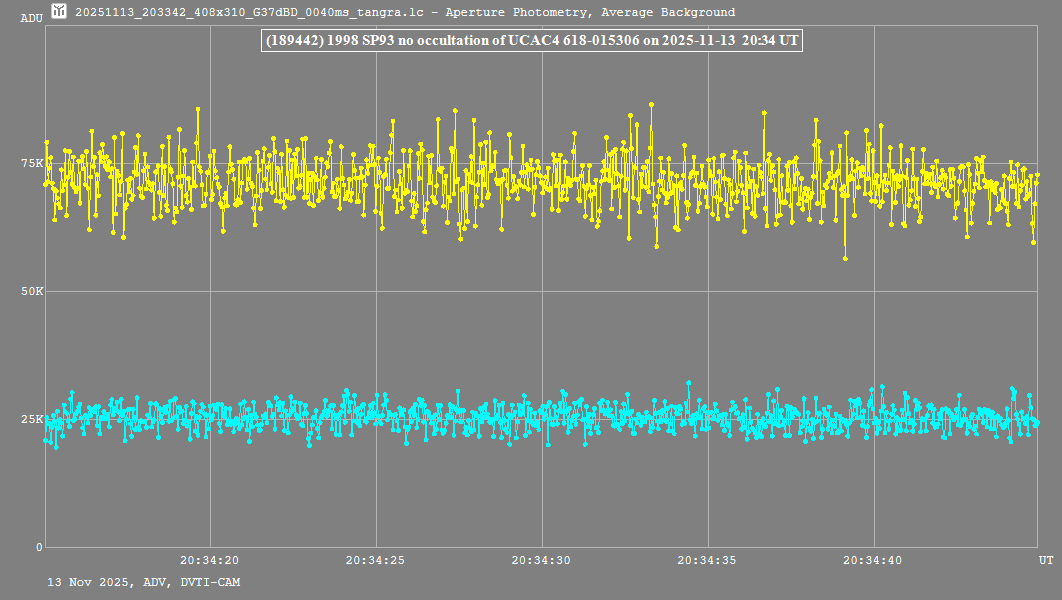1062x600 pixels.
Task: Click the lowest yellow dip near 20:34:39
Action: coord(845,258)
